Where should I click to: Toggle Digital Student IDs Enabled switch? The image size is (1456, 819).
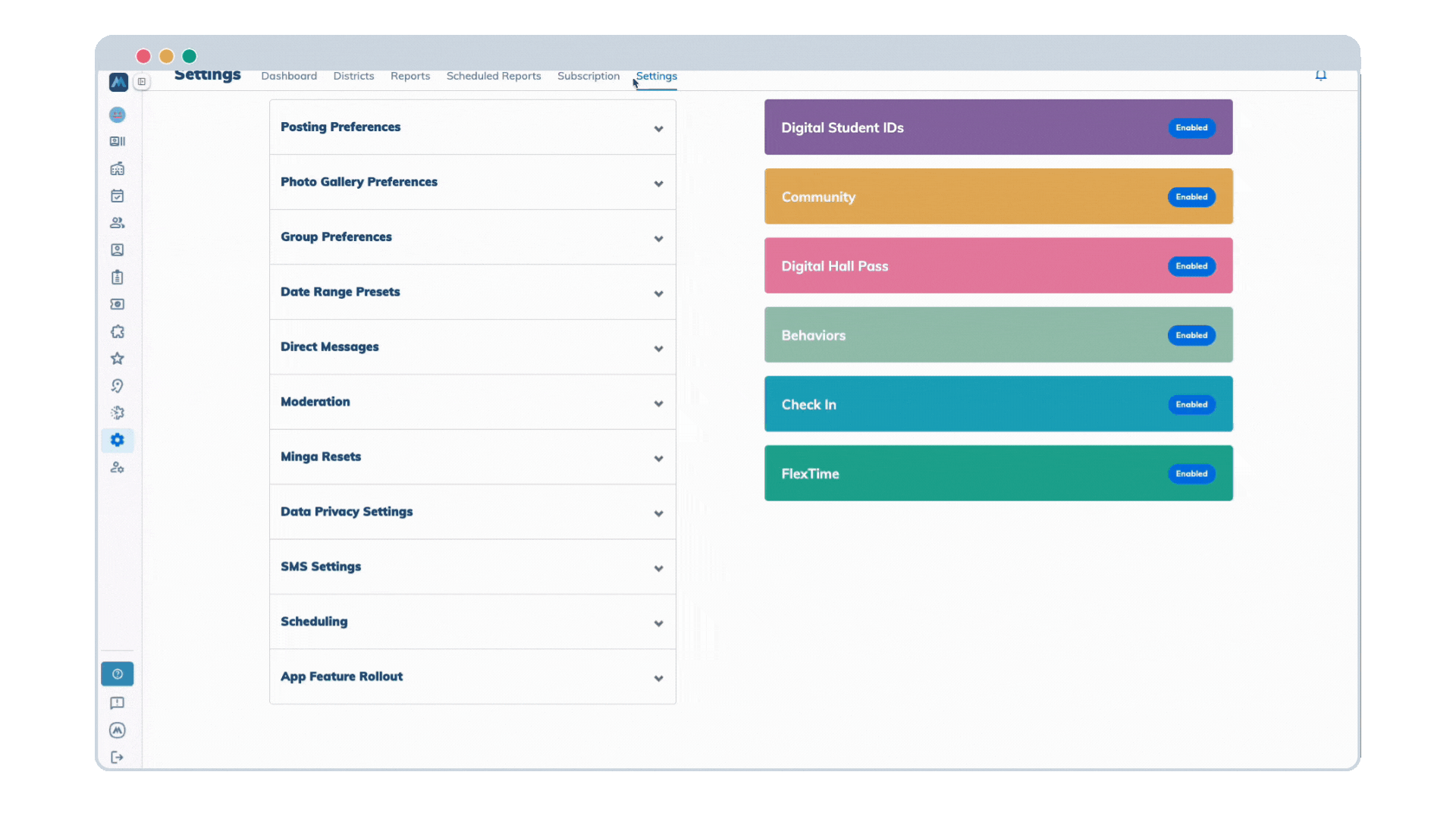(1191, 127)
